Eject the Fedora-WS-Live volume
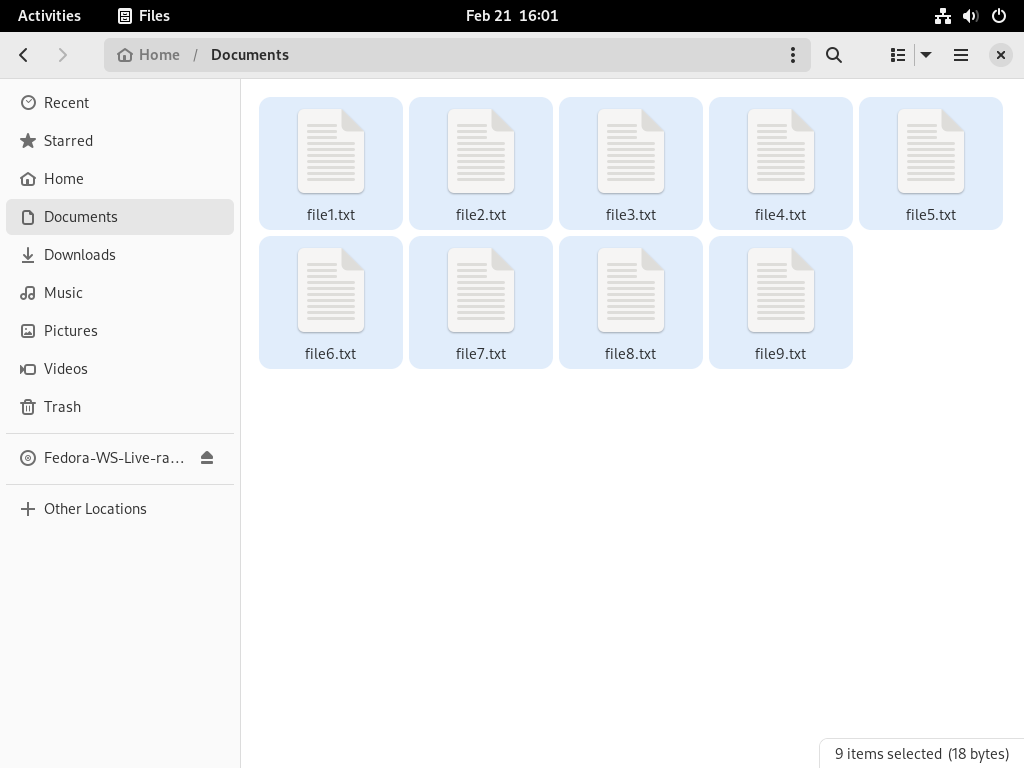Image resolution: width=1024 pixels, height=768 pixels. [207, 458]
